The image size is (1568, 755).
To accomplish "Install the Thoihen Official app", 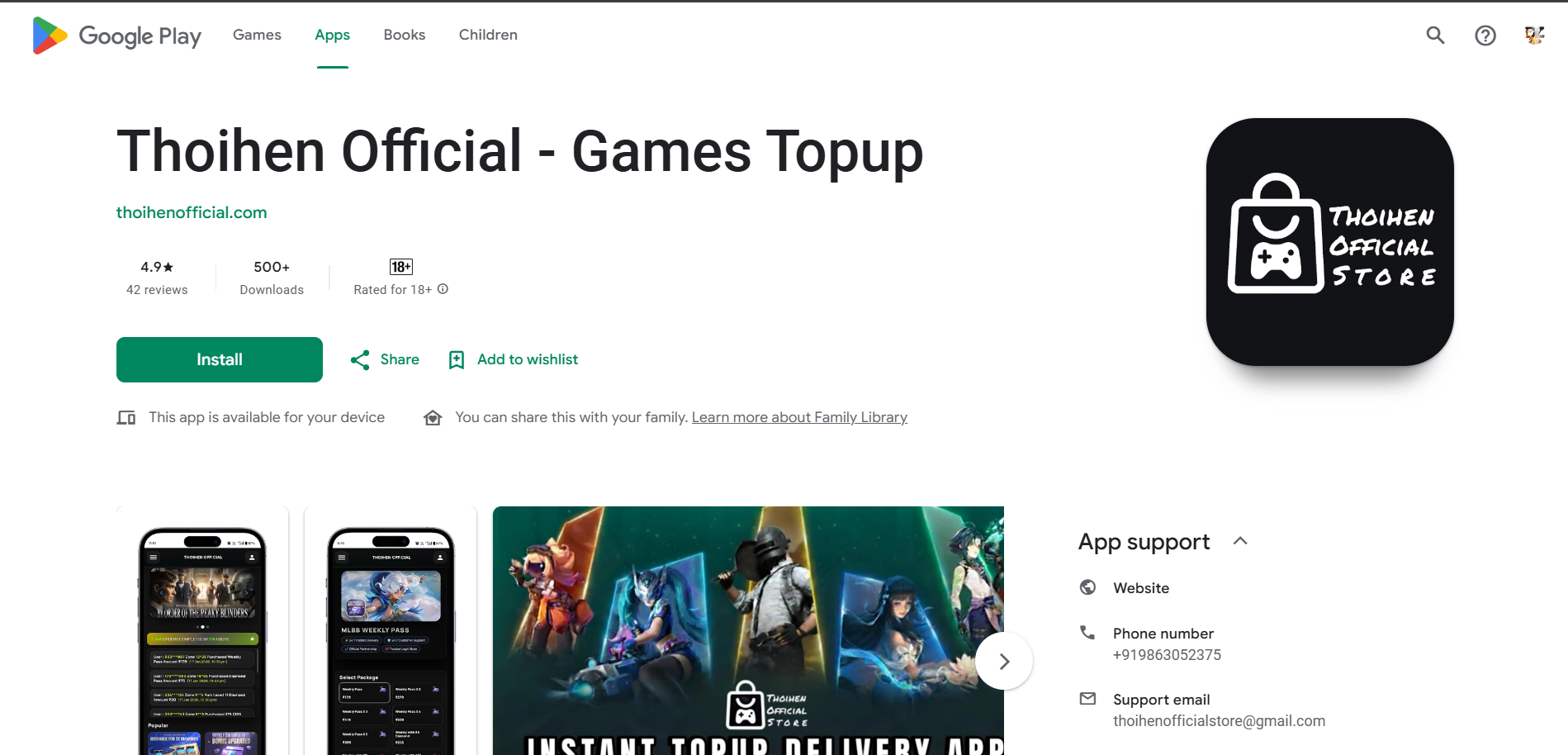I will (219, 359).
